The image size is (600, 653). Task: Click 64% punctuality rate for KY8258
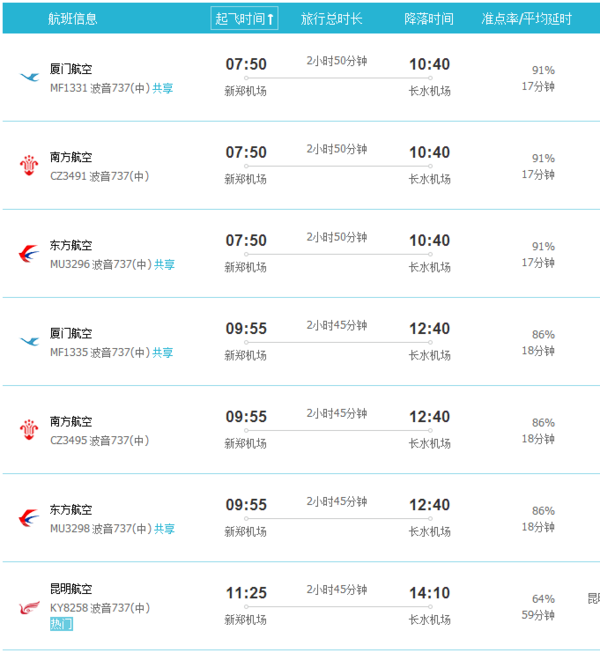click(543, 599)
